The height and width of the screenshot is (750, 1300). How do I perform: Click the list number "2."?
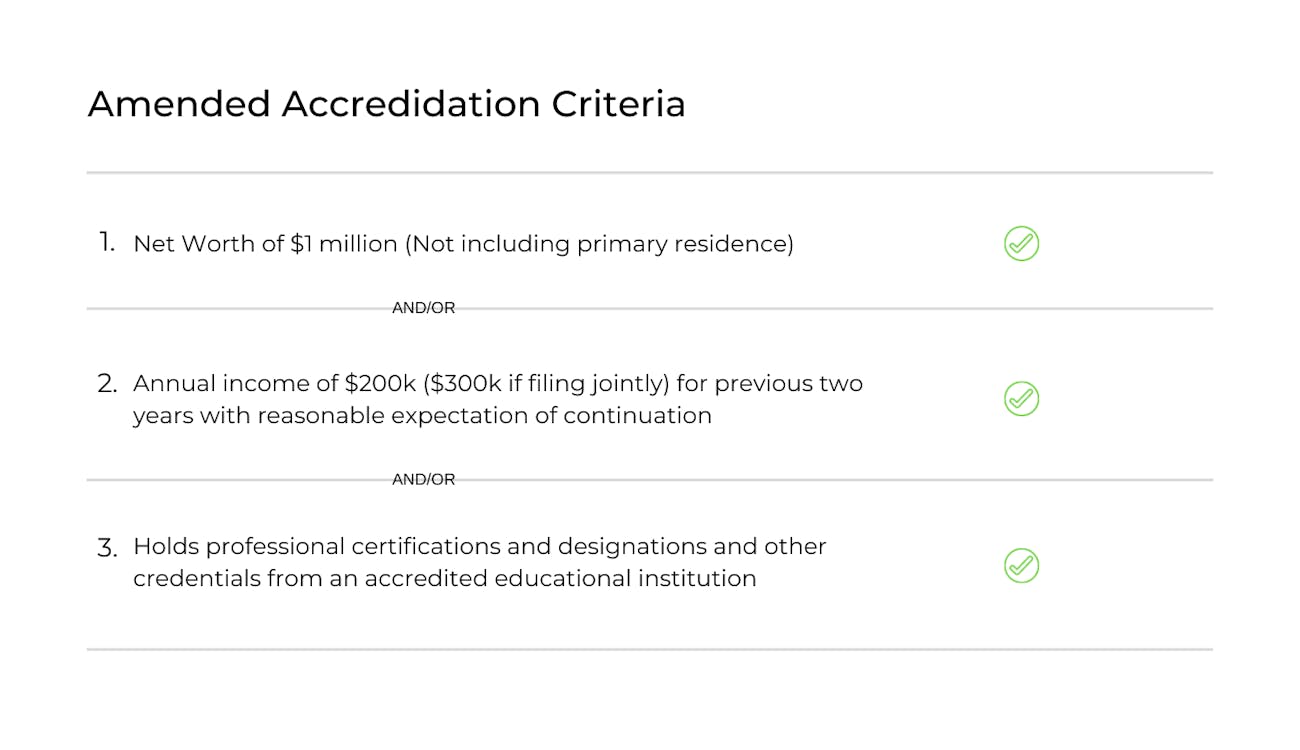point(108,382)
